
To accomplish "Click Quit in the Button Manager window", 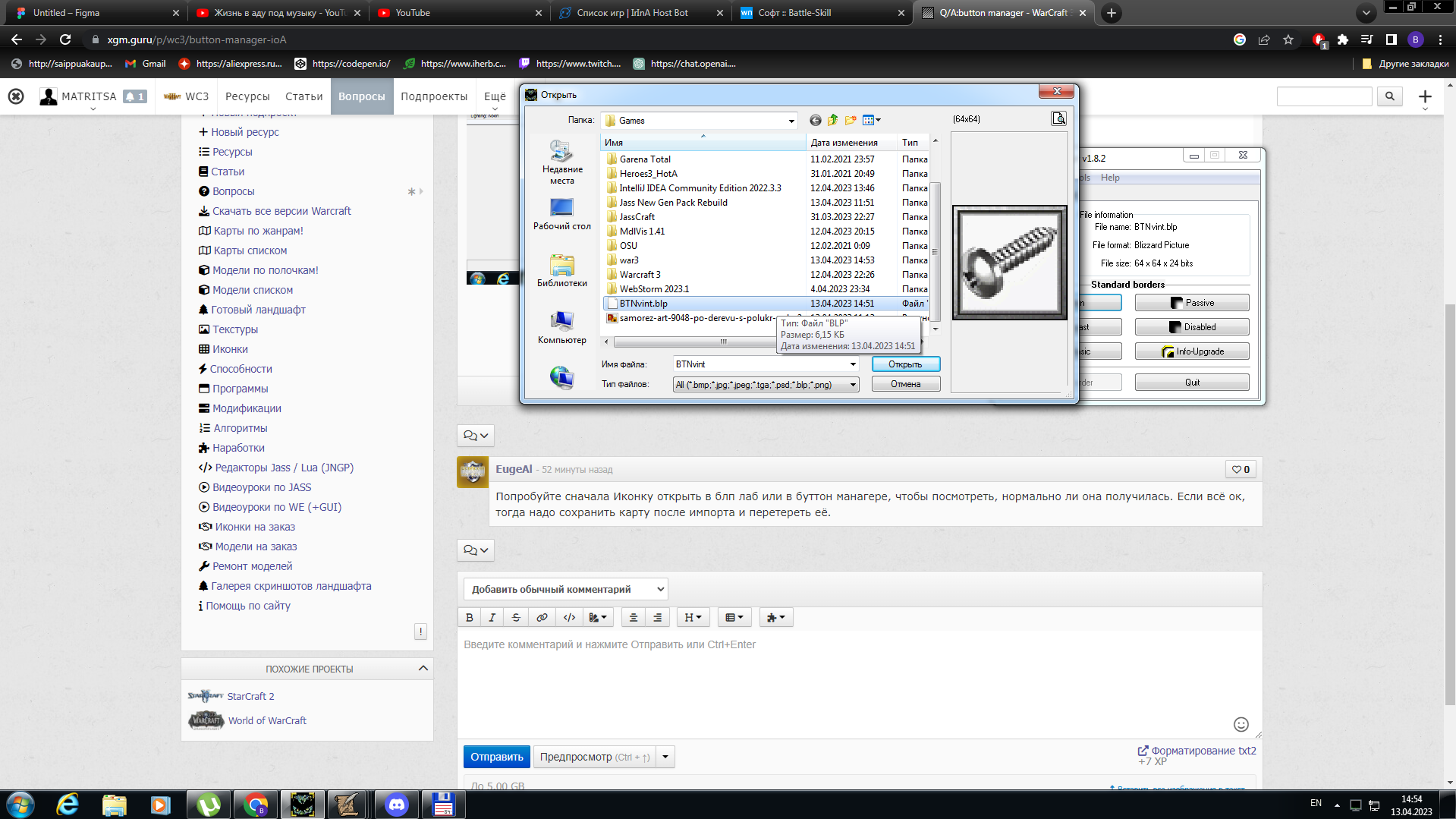I will click(x=1192, y=383).
